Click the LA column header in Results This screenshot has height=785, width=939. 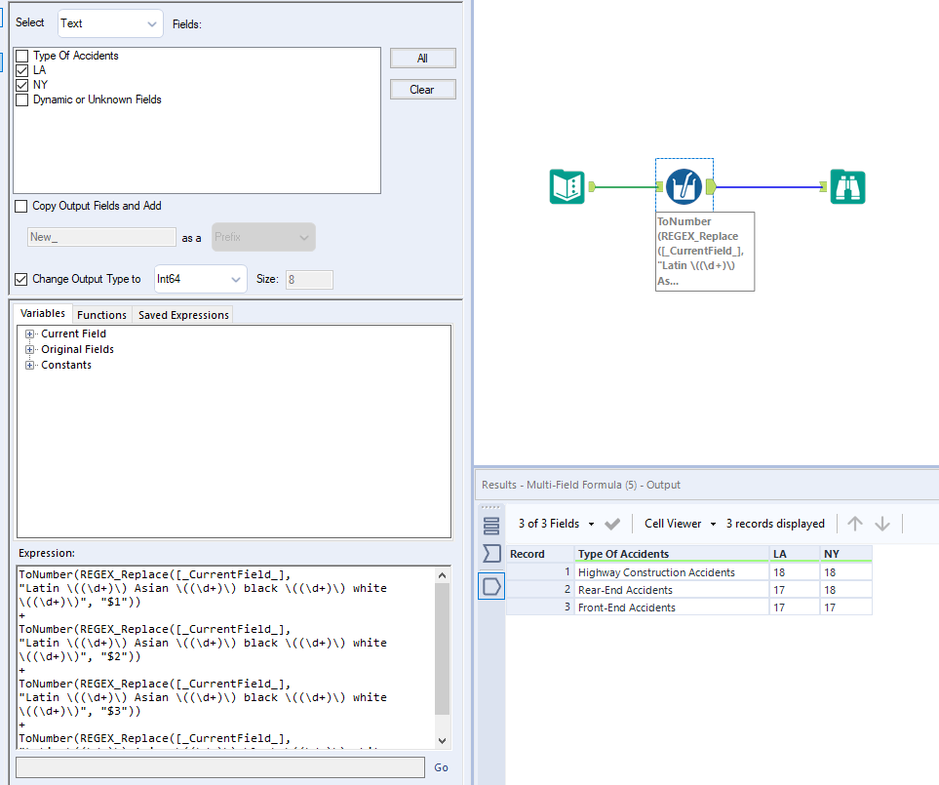[794, 554]
